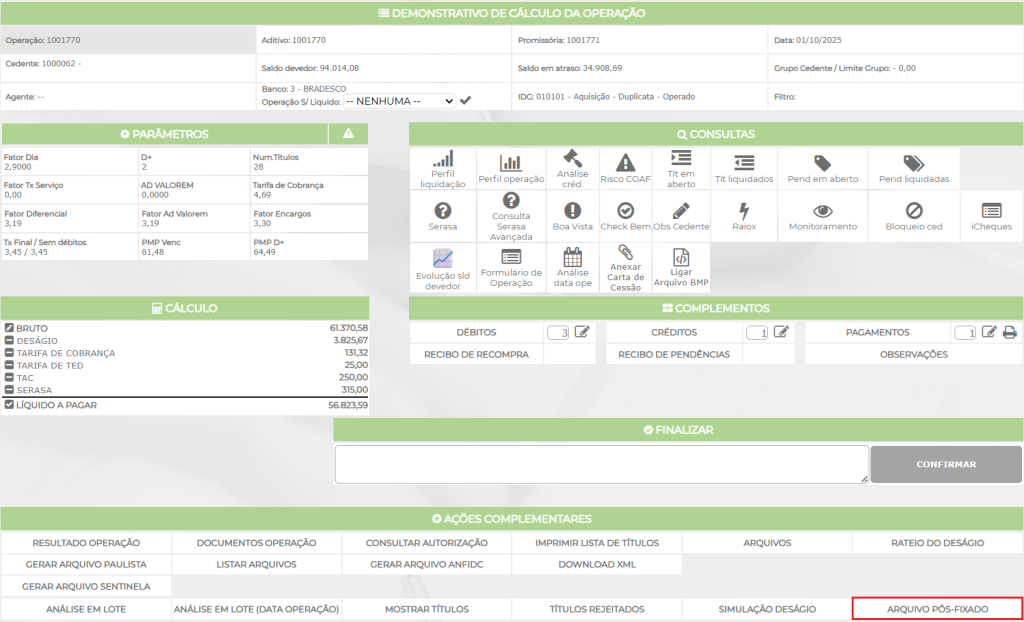Print payments using the printer icon

pos(1009,333)
